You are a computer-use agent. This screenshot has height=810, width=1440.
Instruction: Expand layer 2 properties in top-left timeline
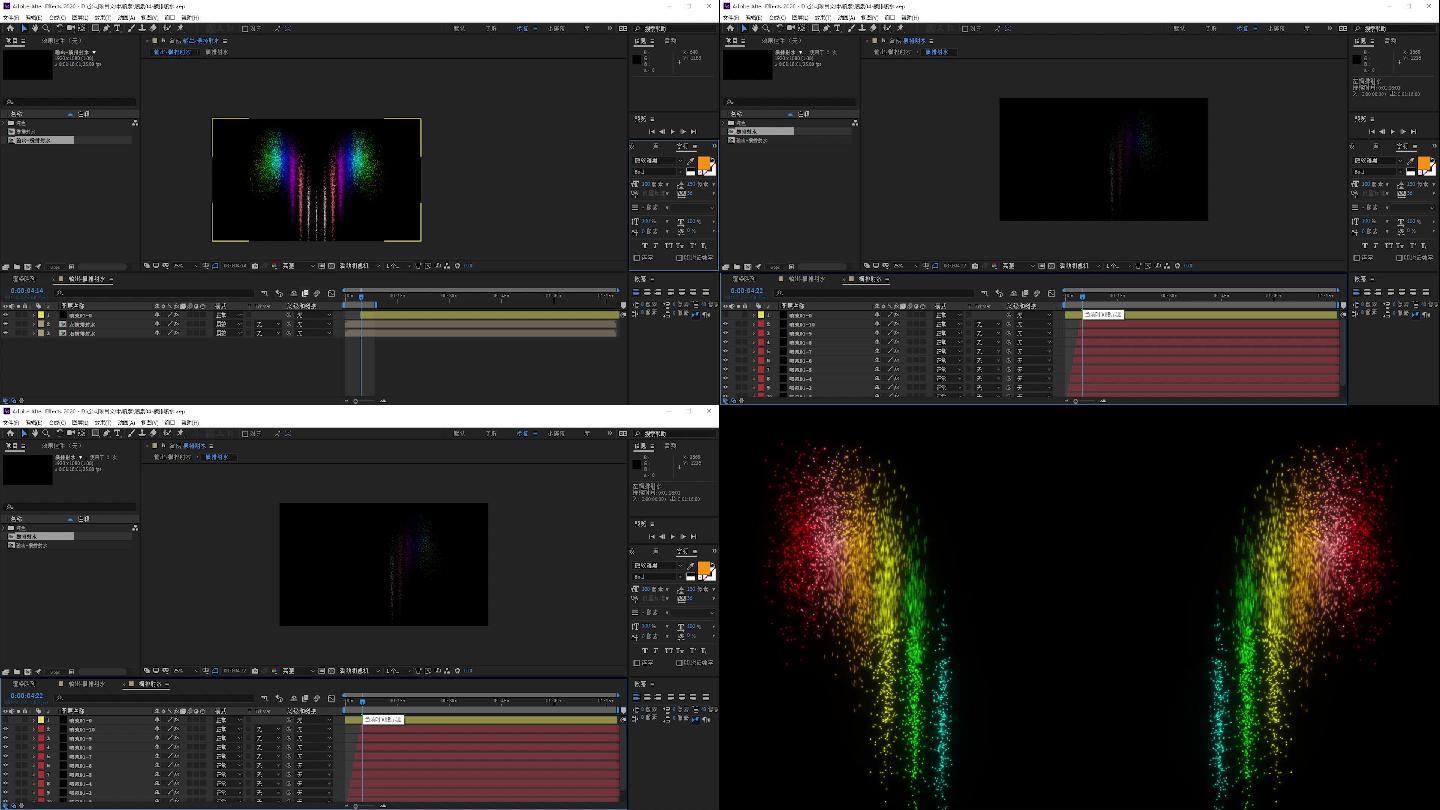pyautogui.click(x=34, y=324)
